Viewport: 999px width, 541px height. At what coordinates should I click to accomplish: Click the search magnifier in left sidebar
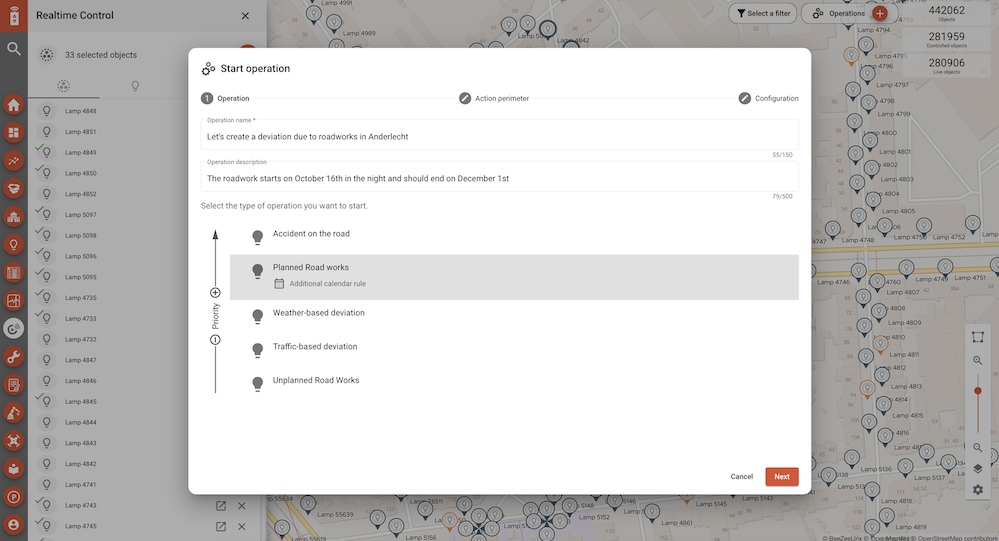(x=14, y=48)
